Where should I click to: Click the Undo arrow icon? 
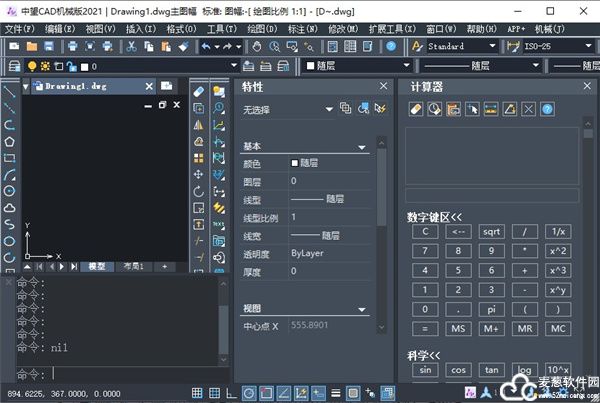pyautogui.click(x=206, y=47)
